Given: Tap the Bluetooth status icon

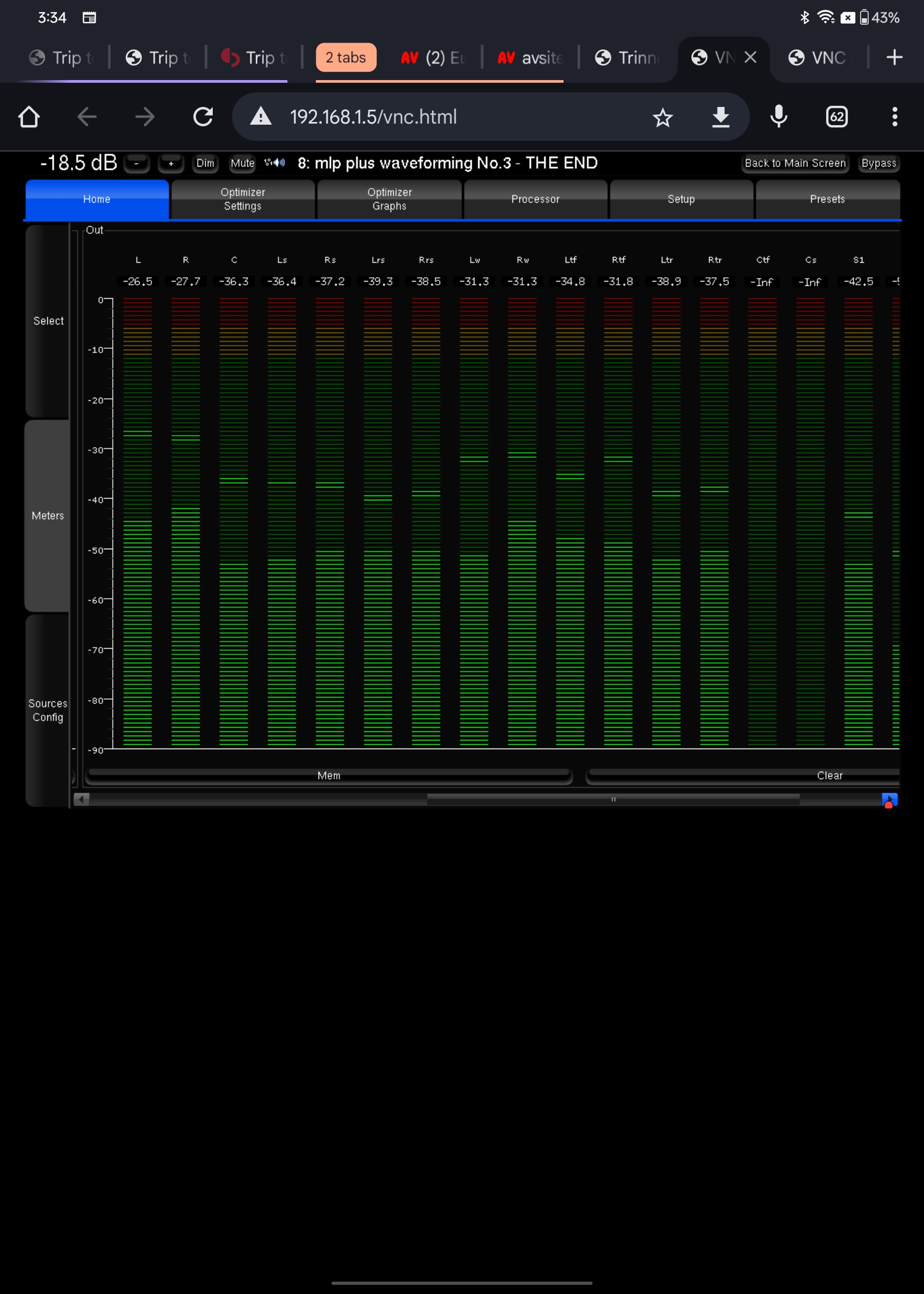Looking at the screenshot, I should (805, 18).
